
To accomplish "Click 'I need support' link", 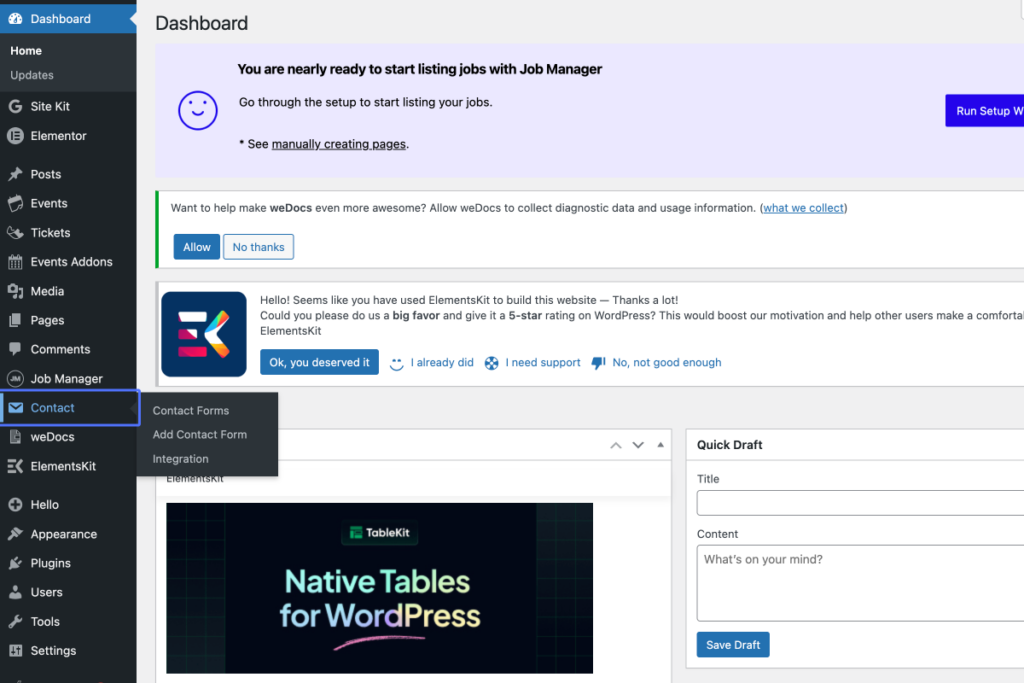I will pyautogui.click(x=543, y=362).
